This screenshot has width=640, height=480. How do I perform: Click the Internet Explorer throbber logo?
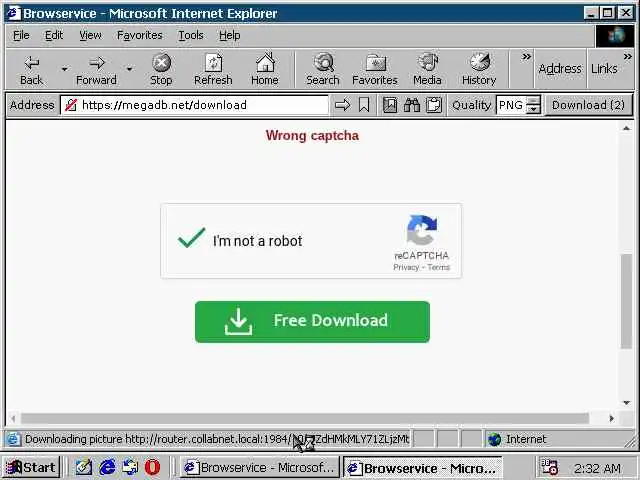pos(616,36)
